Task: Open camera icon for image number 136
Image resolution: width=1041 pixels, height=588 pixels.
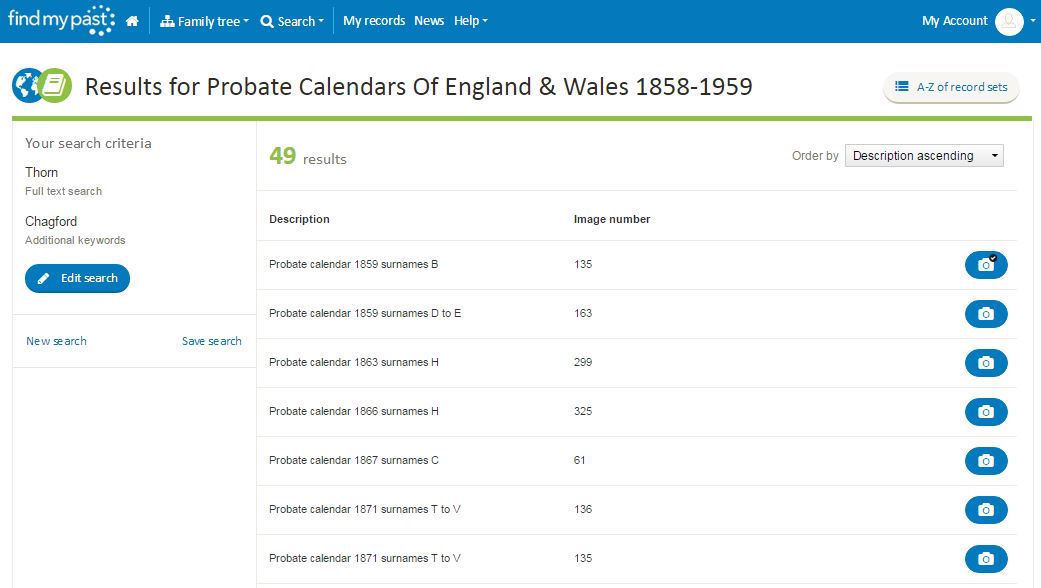Action: 986,510
